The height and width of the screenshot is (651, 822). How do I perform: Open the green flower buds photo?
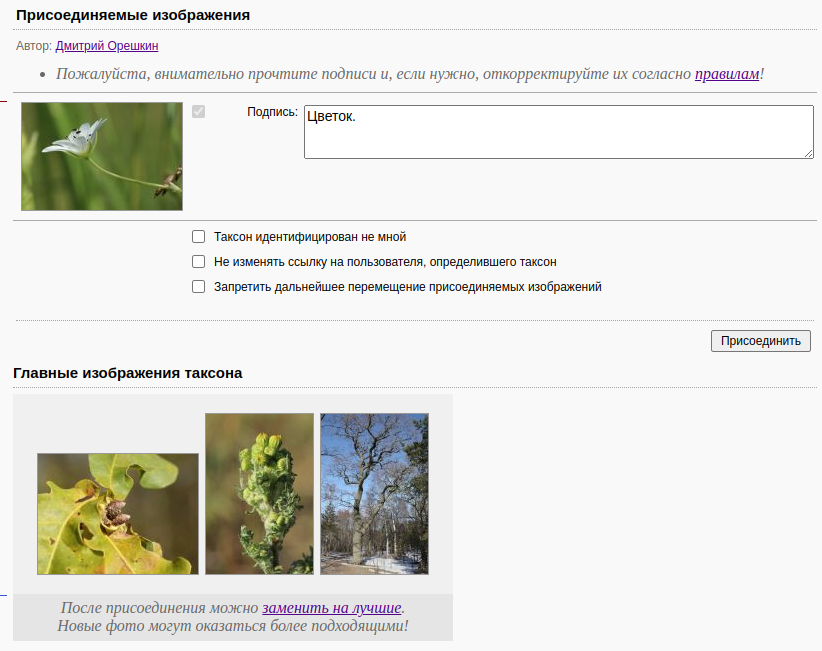click(x=259, y=494)
